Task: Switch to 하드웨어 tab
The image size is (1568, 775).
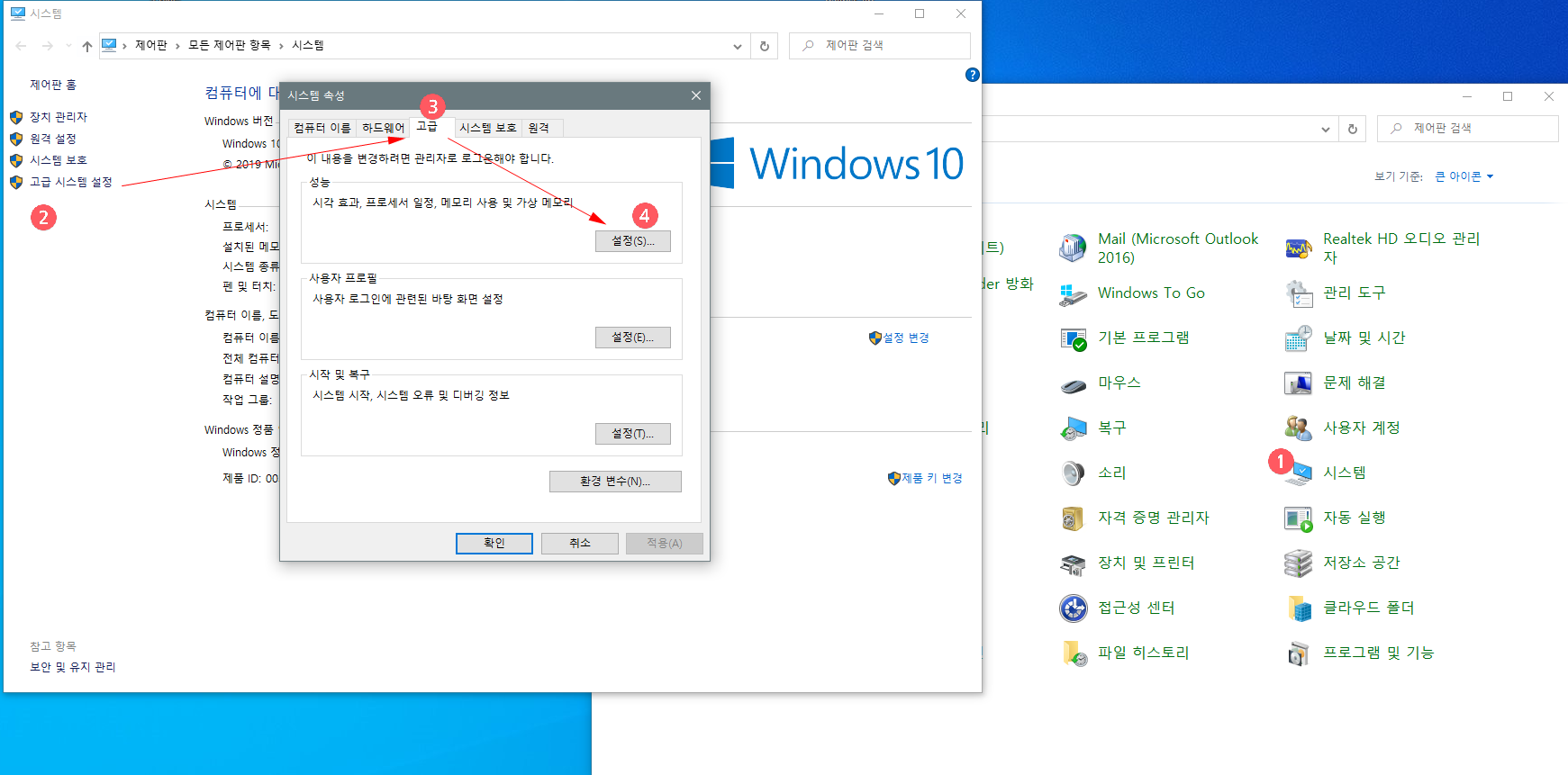Action: (384, 128)
